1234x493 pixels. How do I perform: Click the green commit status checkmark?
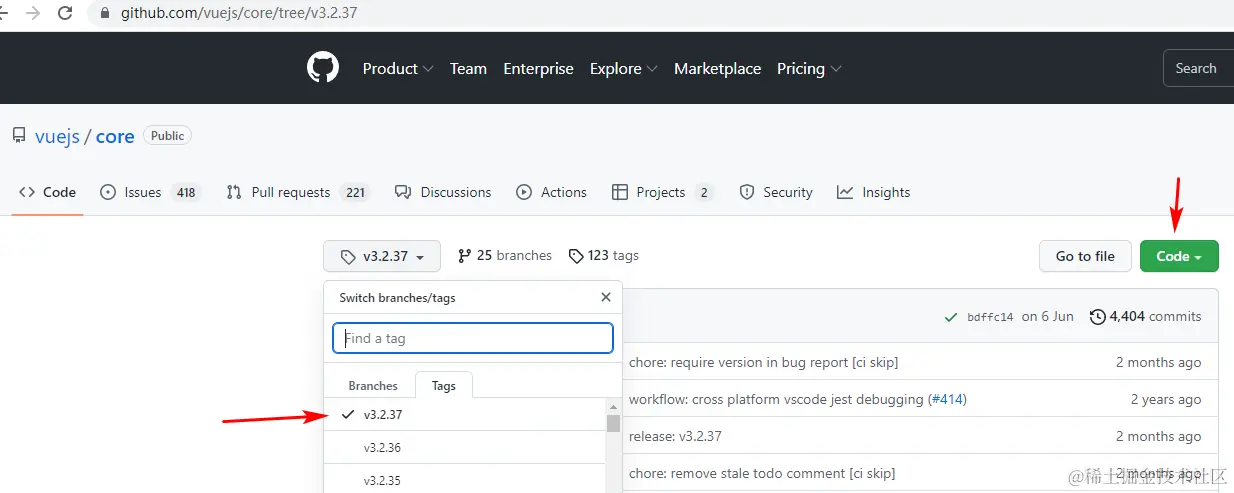951,317
